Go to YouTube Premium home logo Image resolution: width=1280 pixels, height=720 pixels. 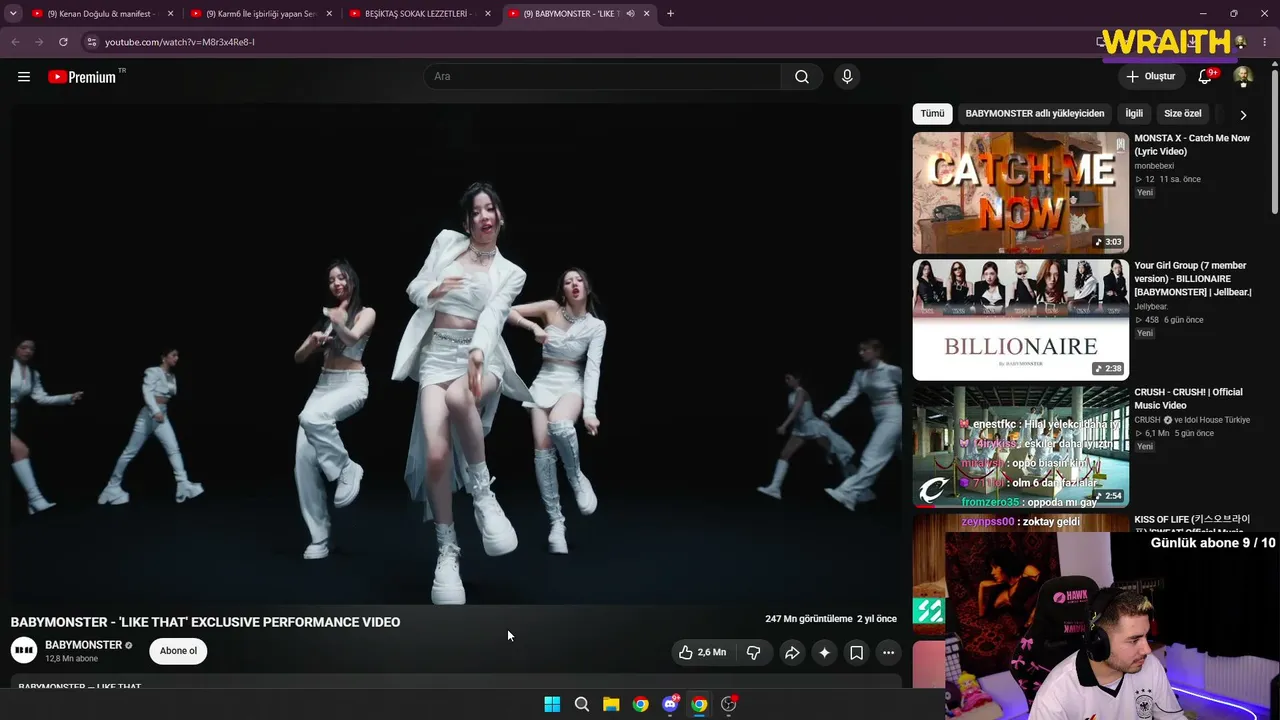[82, 77]
